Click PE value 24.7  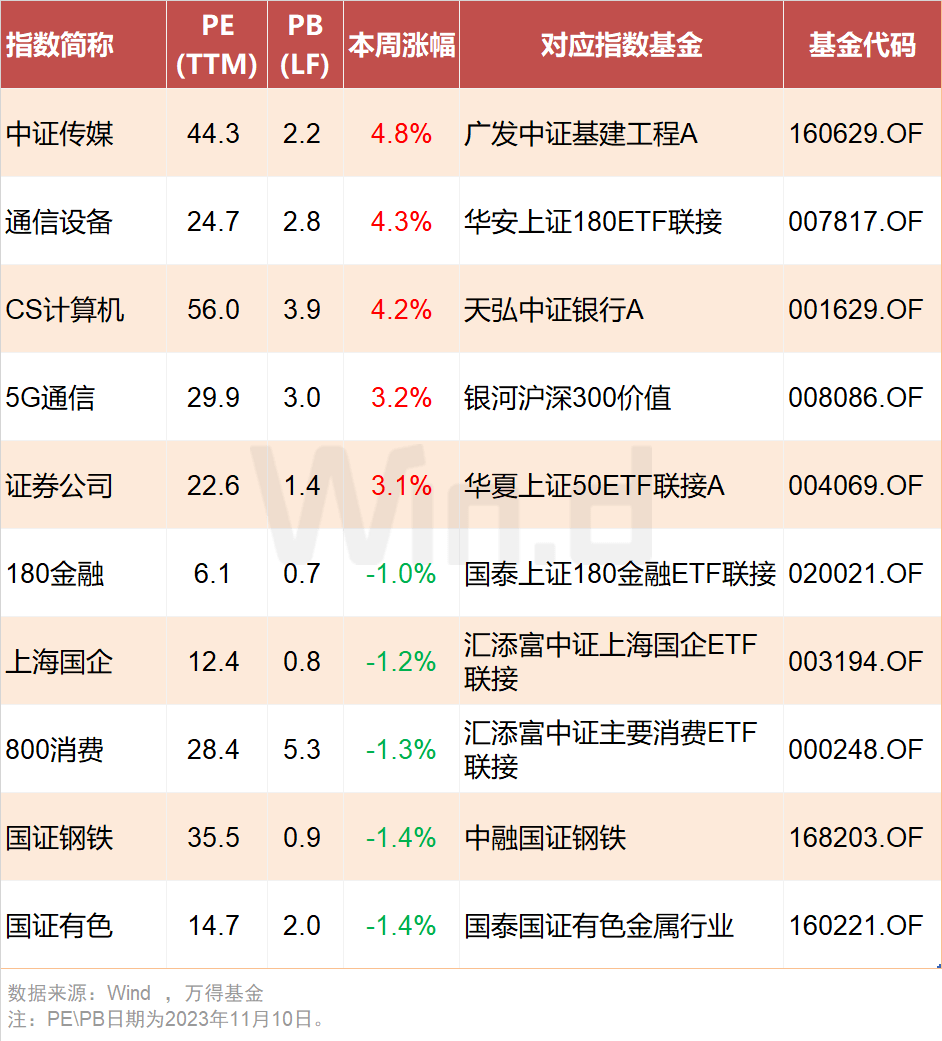tap(213, 222)
